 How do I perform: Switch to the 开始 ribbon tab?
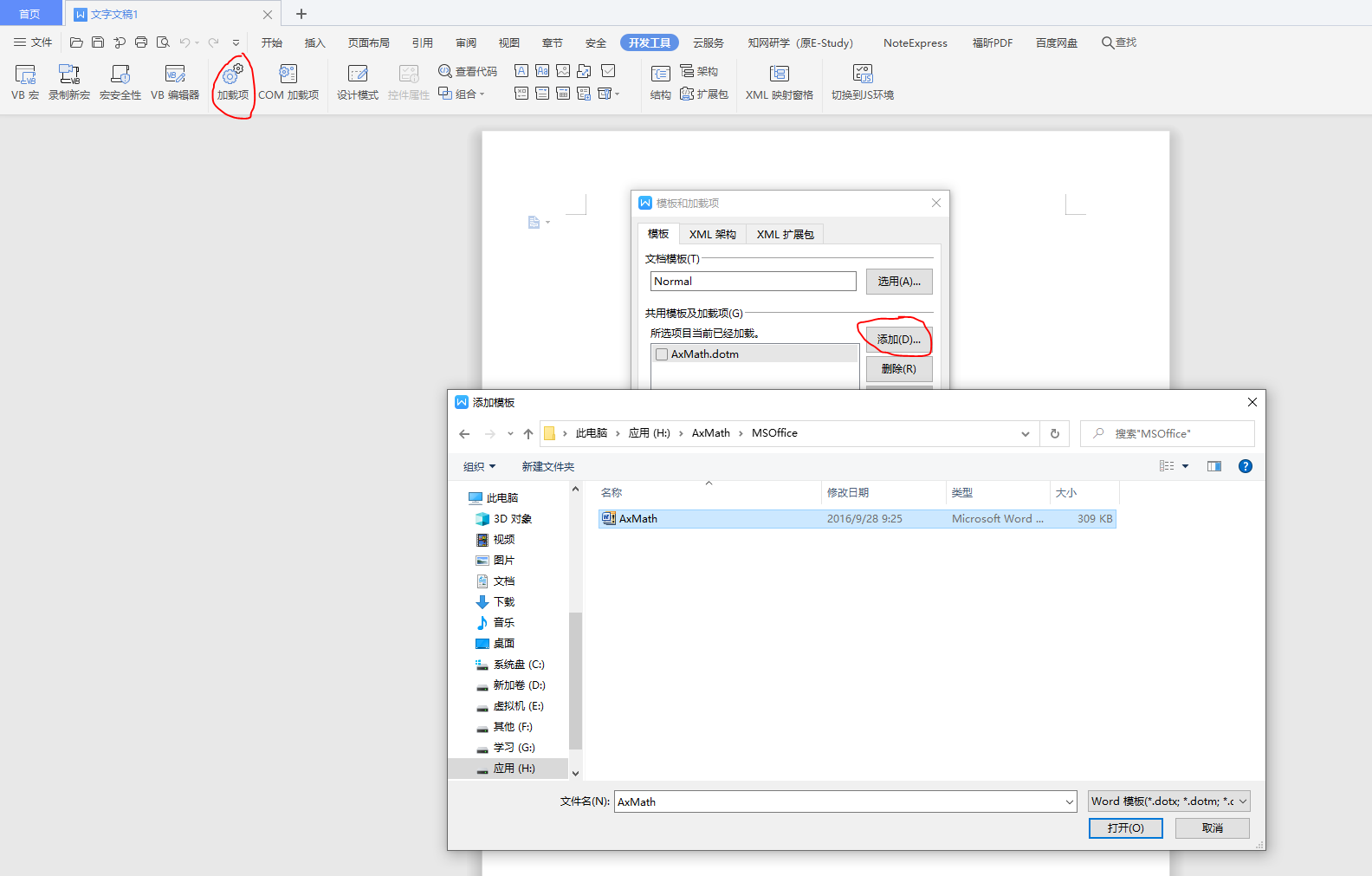pyautogui.click(x=272, y=42)
